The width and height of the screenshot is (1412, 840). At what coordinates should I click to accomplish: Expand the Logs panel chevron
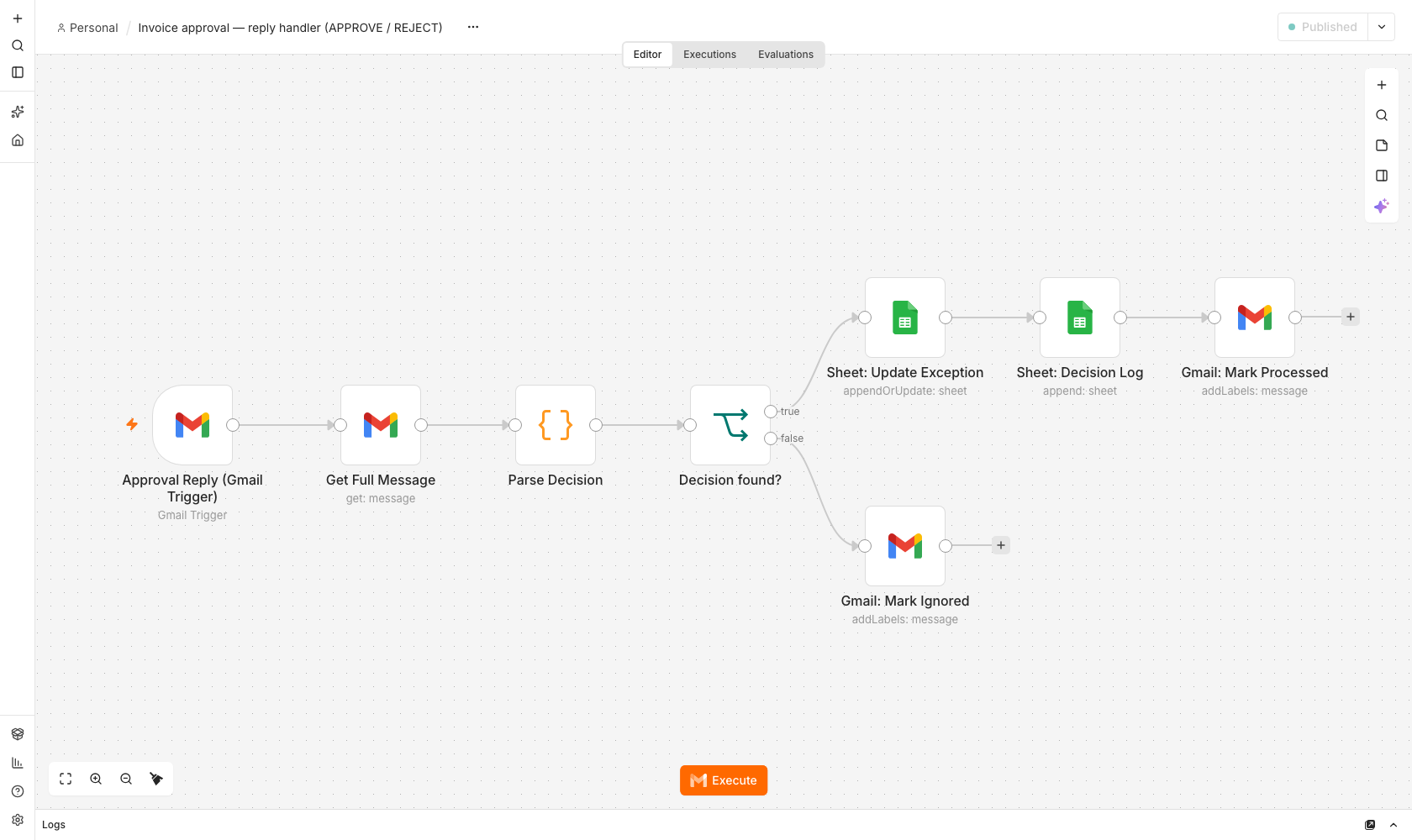coord(1394,825)
